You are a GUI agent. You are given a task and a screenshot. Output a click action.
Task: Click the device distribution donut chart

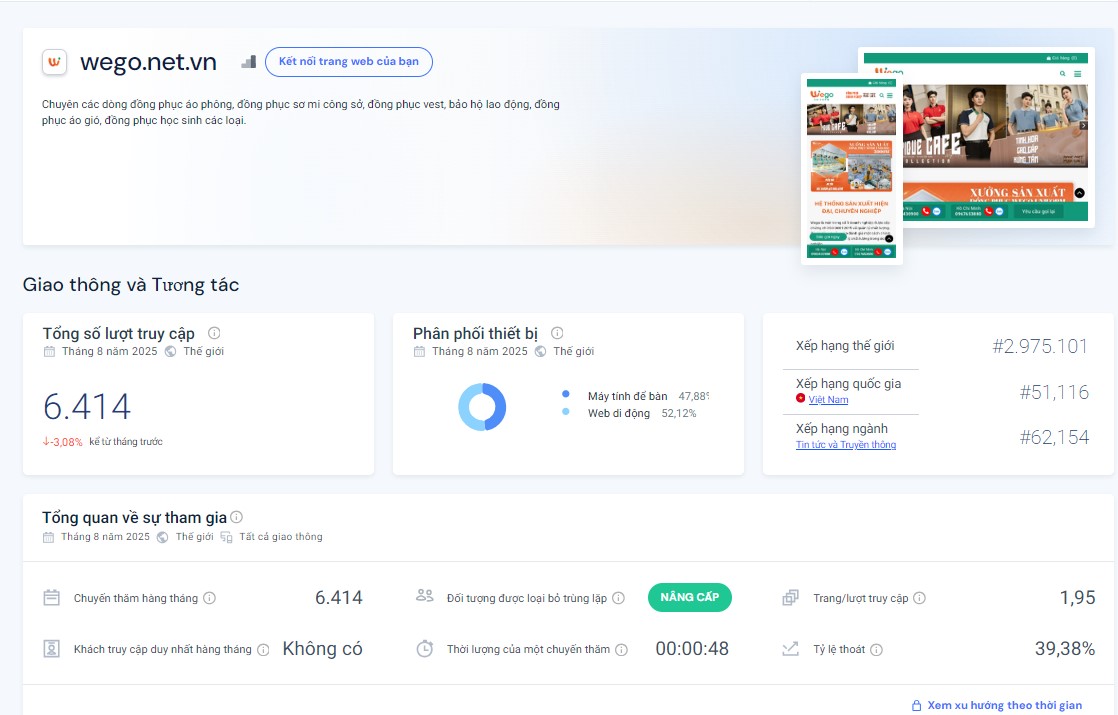click(x=482, y=407)
